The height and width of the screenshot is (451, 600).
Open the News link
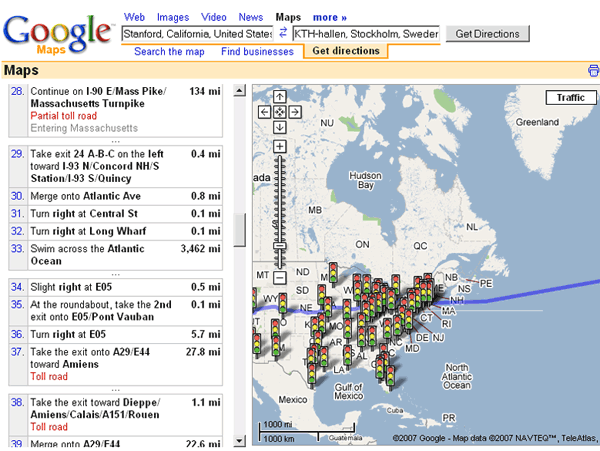pos(251,17)
